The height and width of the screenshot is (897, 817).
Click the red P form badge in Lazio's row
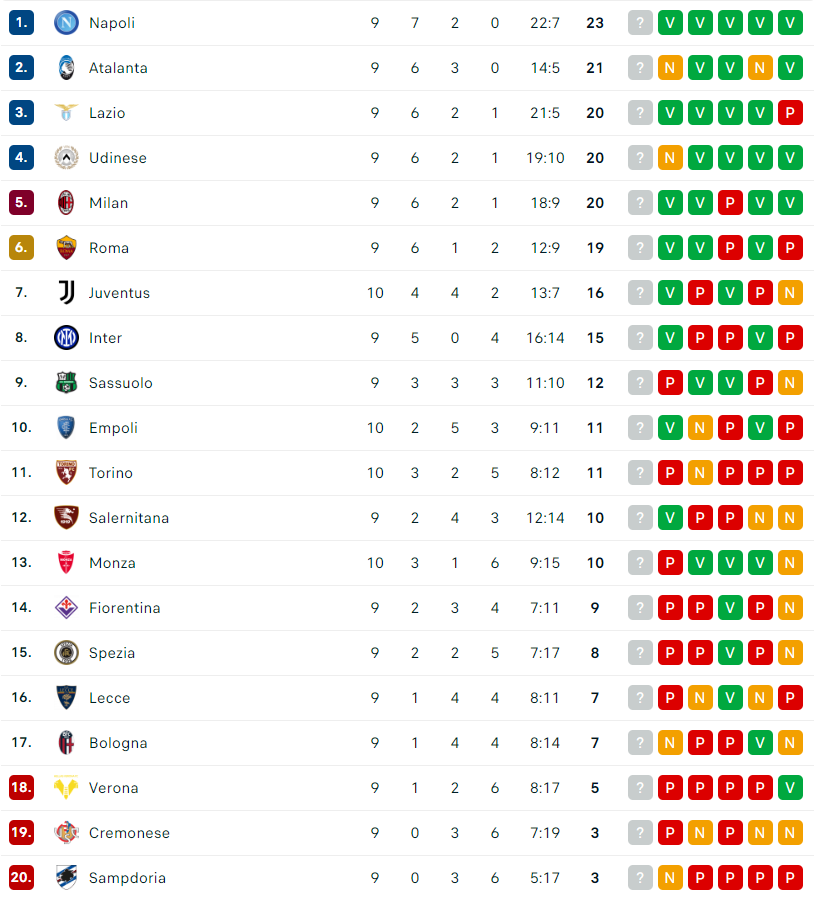[790, 113]
